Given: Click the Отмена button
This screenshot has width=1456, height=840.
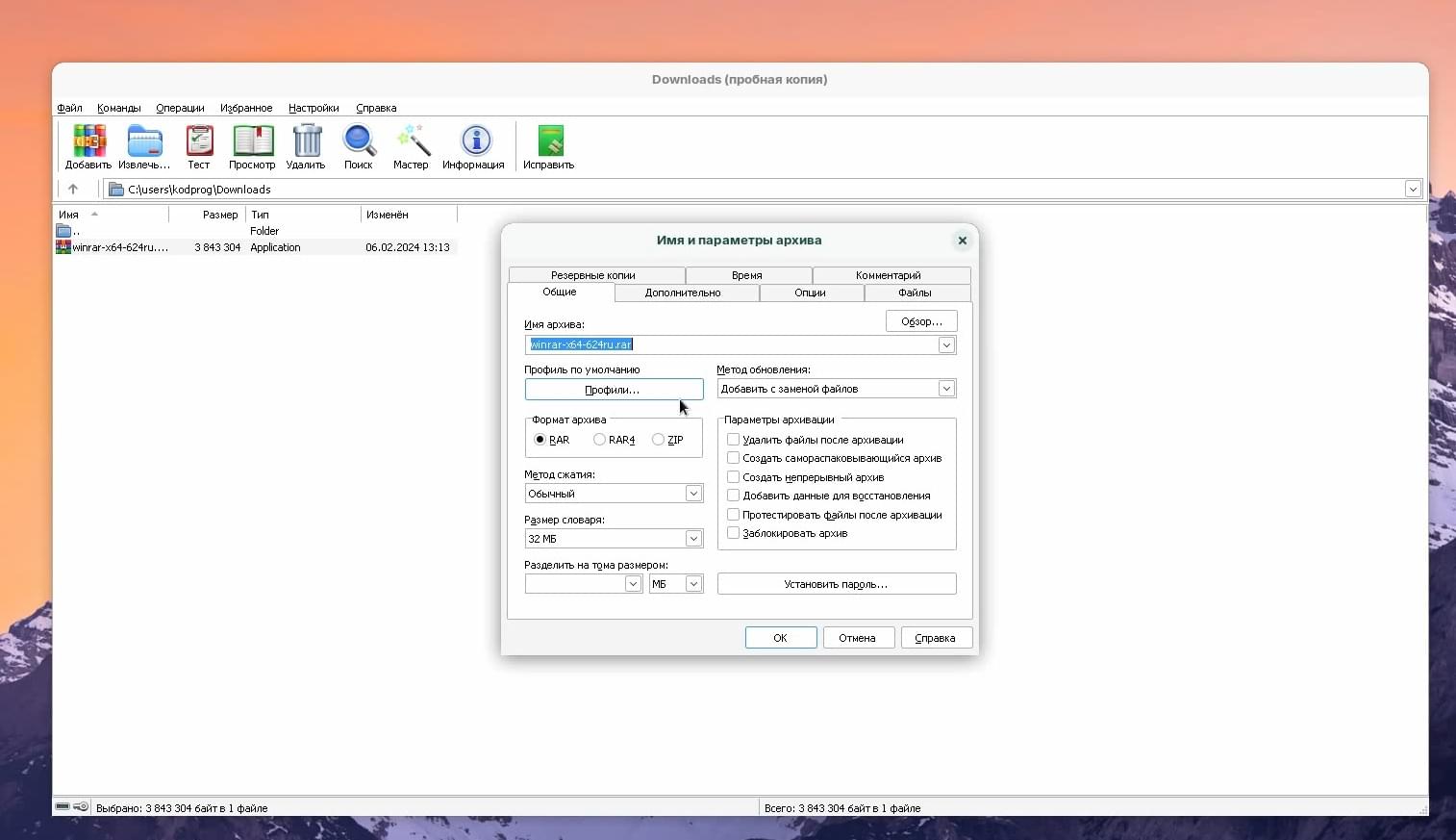Looking at the screenshot, I should click(858, 638).
